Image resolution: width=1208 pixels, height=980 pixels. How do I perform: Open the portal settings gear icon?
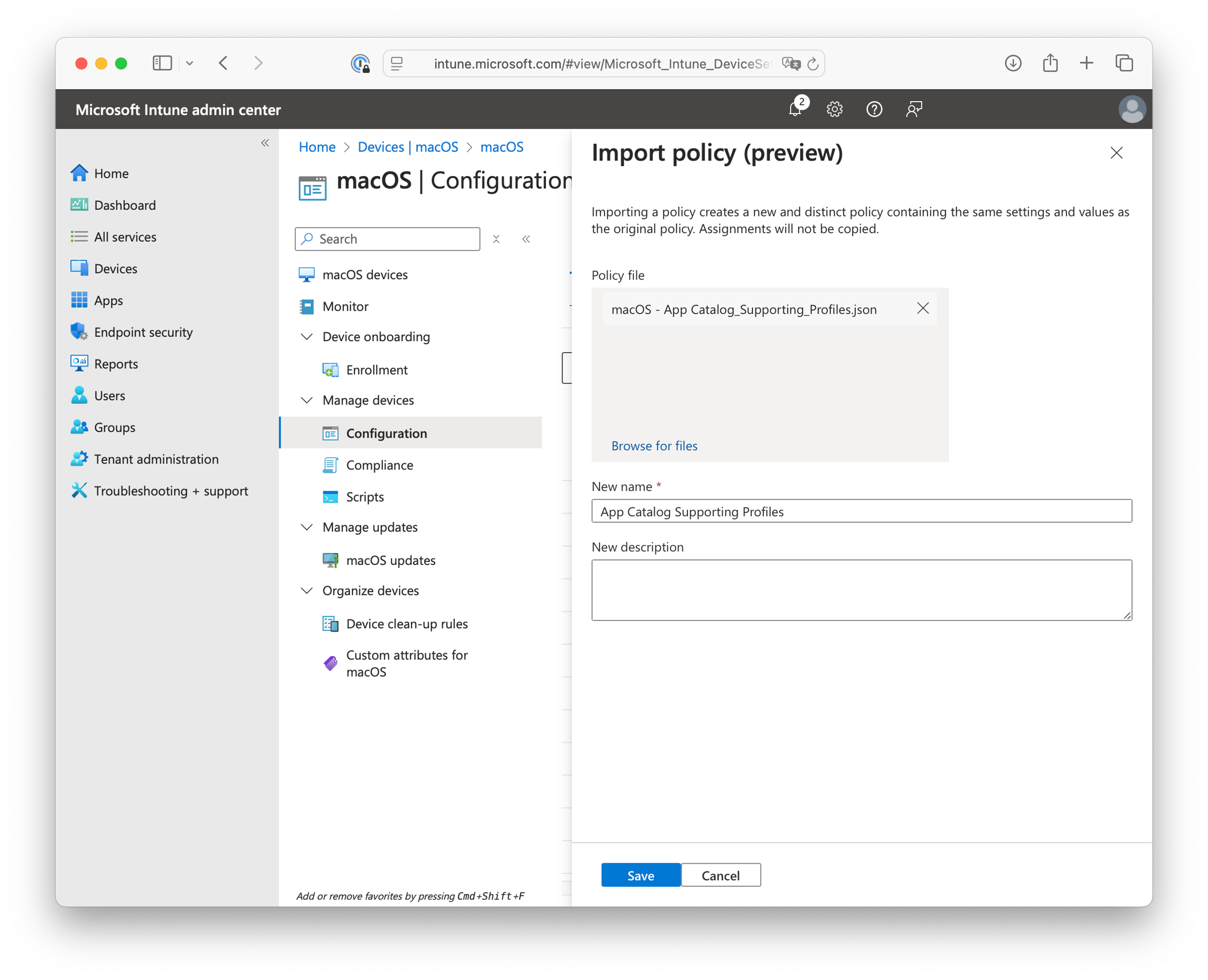click(834, 109)
